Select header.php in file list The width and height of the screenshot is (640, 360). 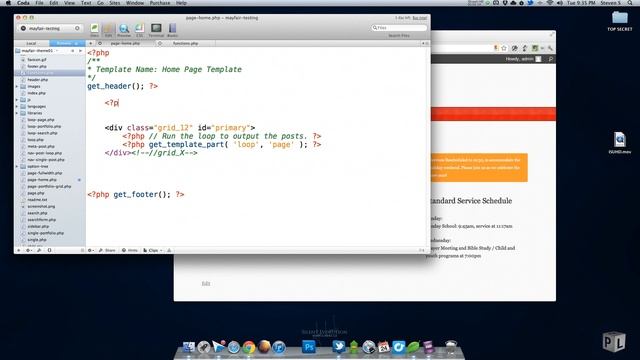coord(38,80)
